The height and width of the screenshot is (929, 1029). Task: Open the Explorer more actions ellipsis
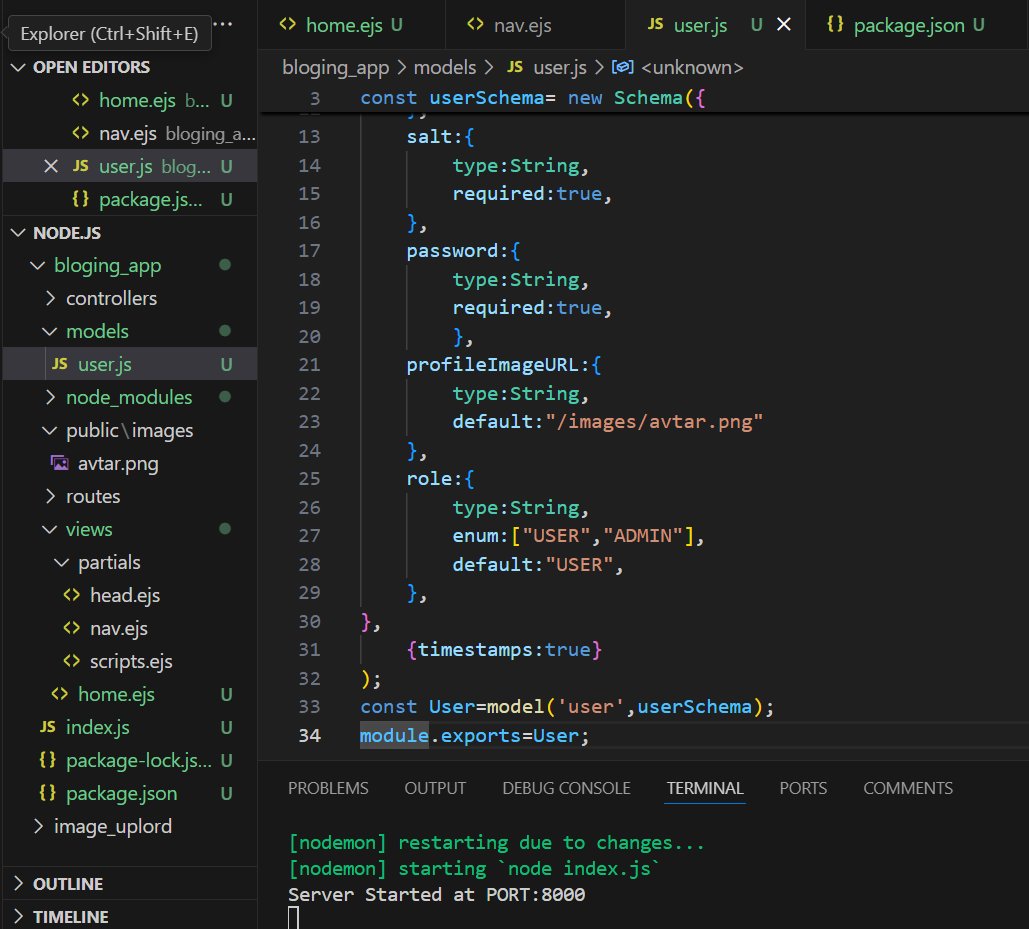click(223, 24)
